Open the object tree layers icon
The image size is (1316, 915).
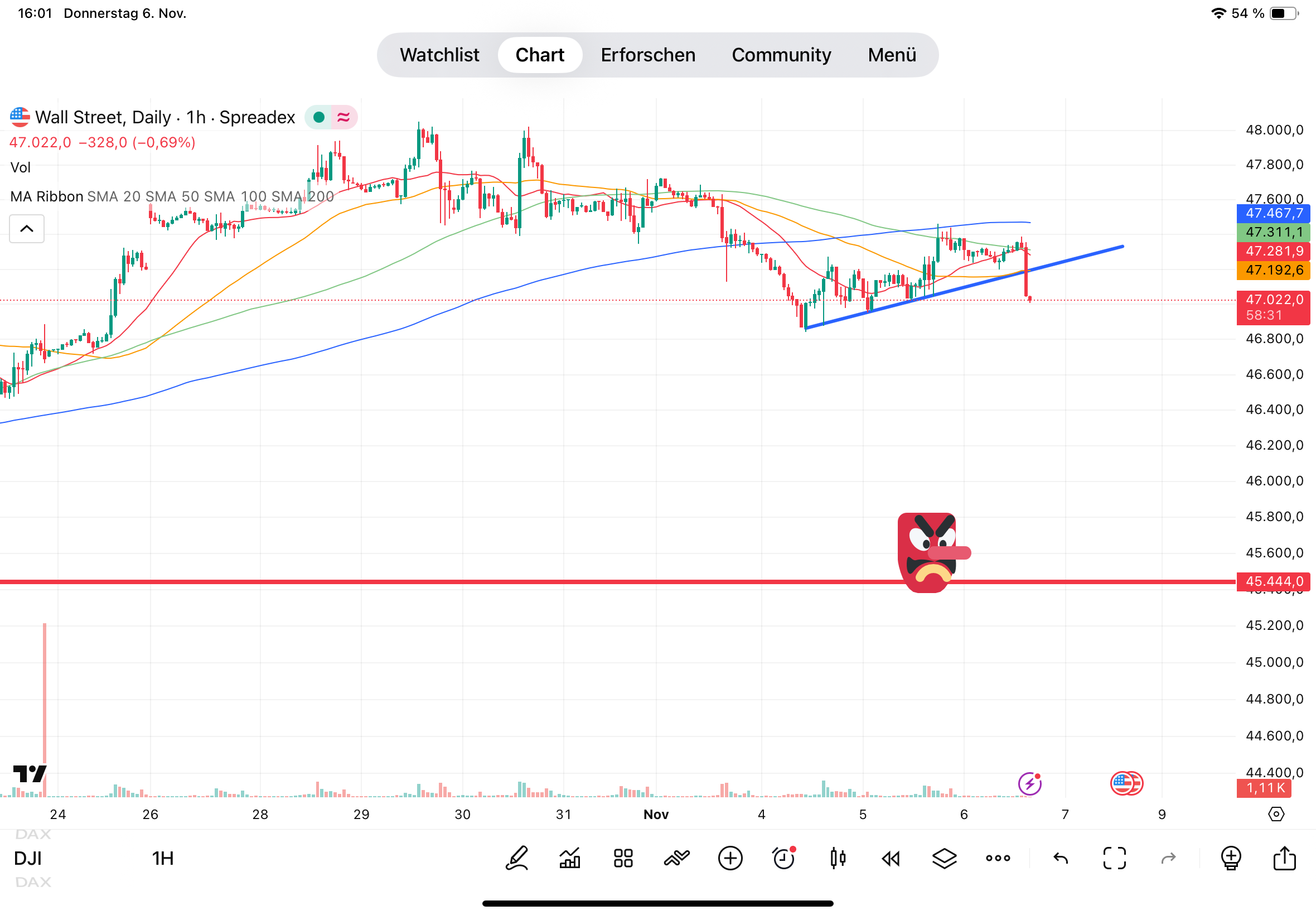944,858
